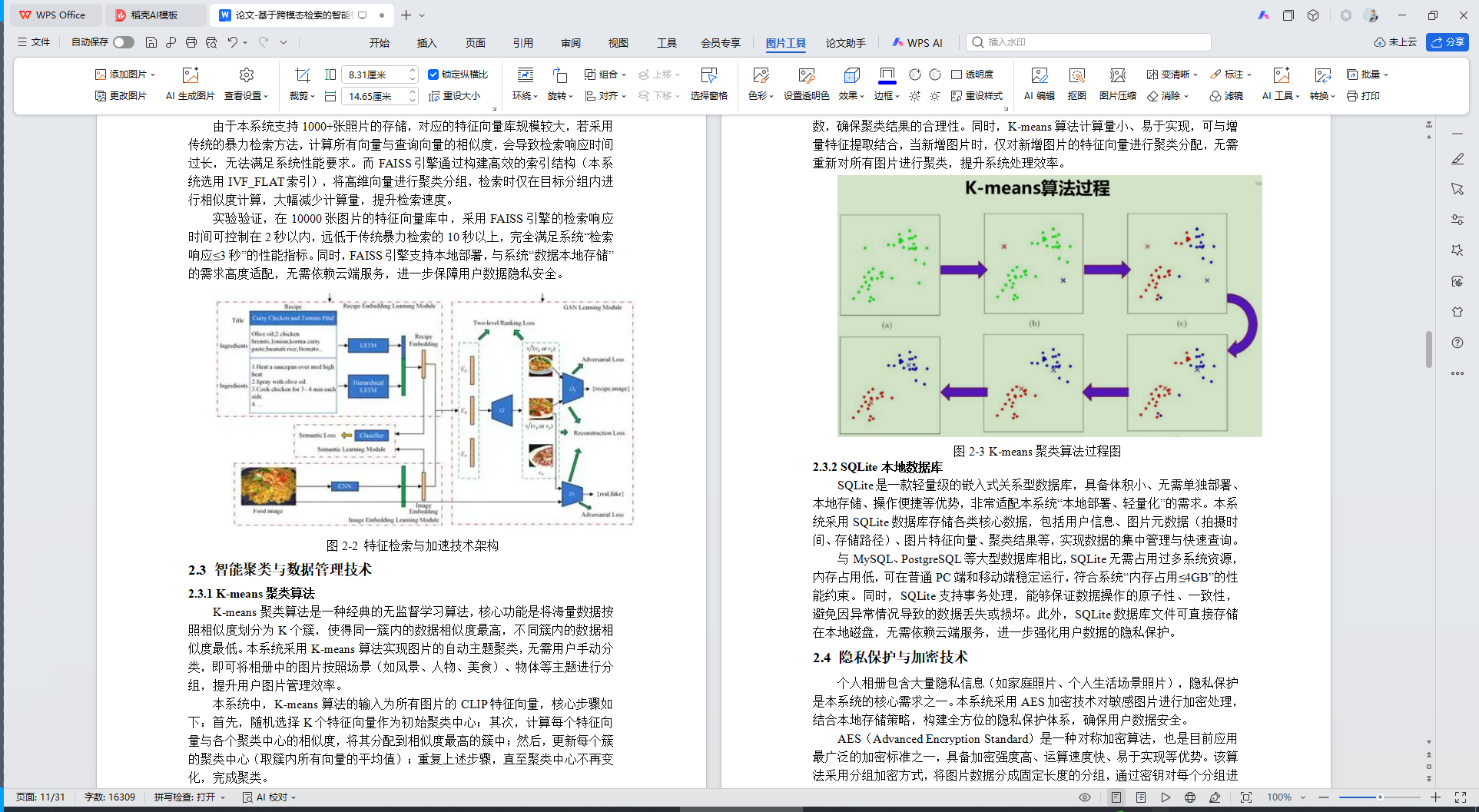Viewport: 1479px width, 812px height.
Task: Select the K-means算法过程 image in document
Action: [x=1050, y=306]
